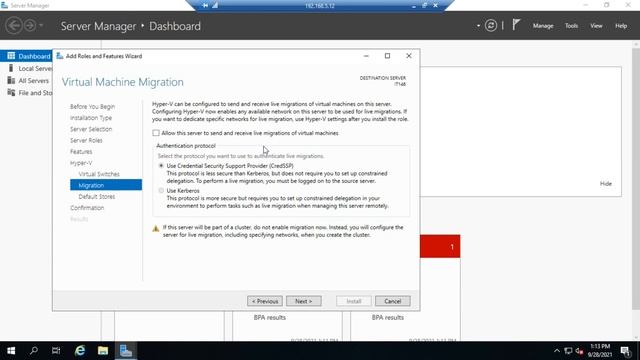Show hidden system tray icons
The width and height of the screenshot is (640, 360).
click(557, 351)
